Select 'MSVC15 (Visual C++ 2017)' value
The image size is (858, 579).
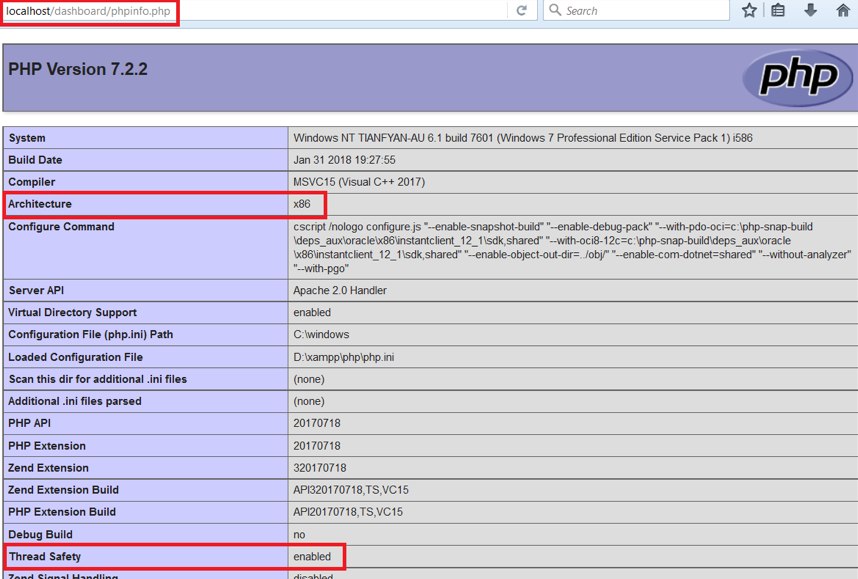tap(359, 182)
